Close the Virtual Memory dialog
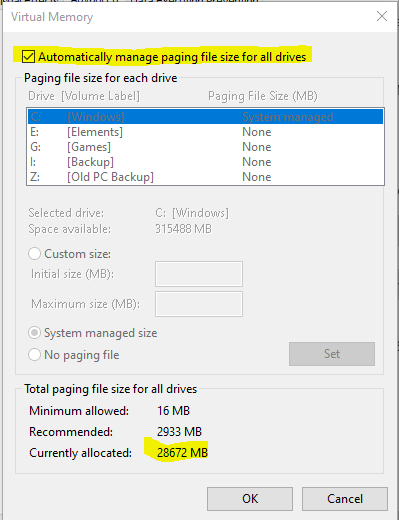This screenshot has width=399, height=520. [382, 16]
